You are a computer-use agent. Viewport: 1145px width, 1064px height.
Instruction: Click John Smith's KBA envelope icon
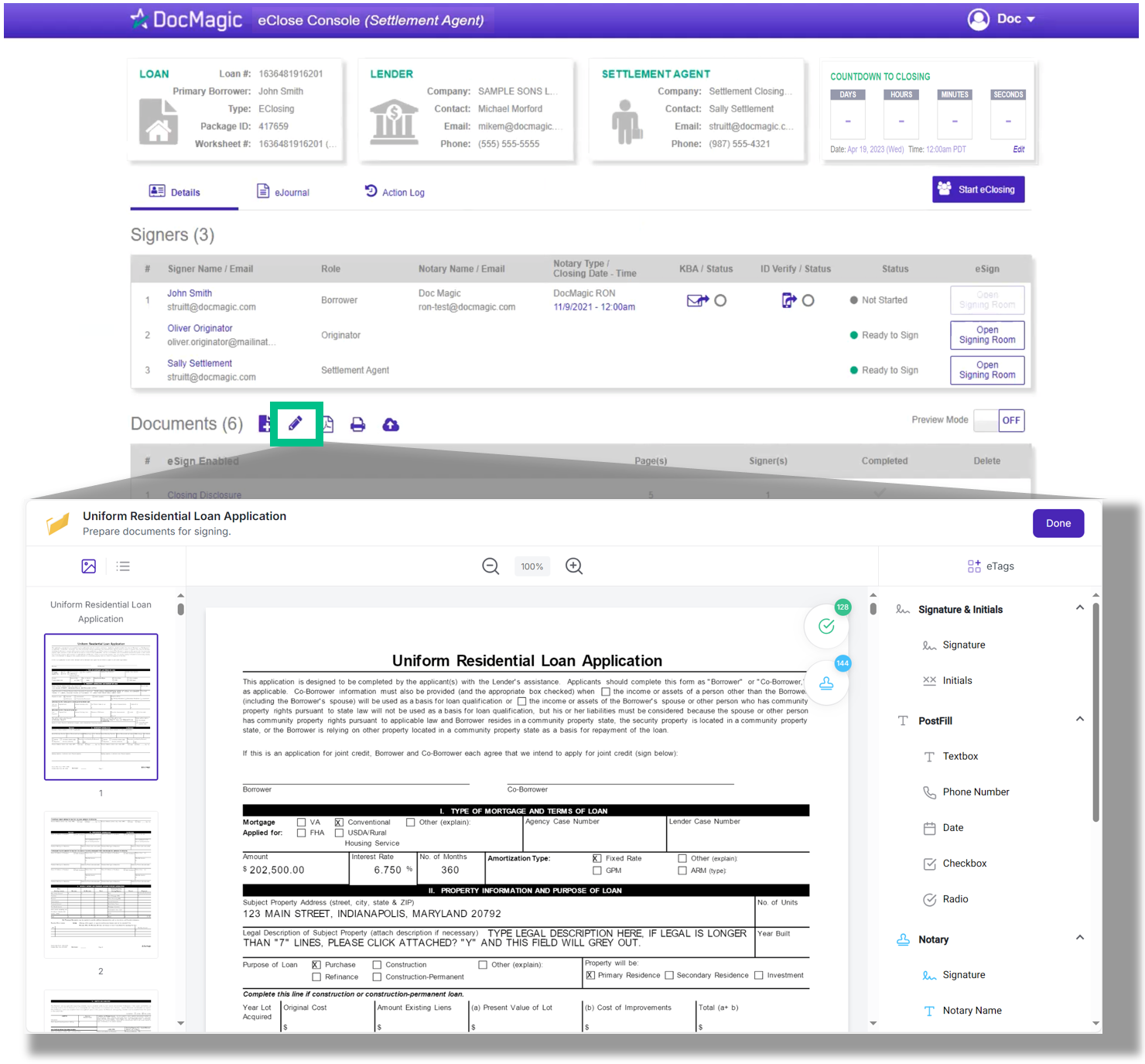(698, 300)
